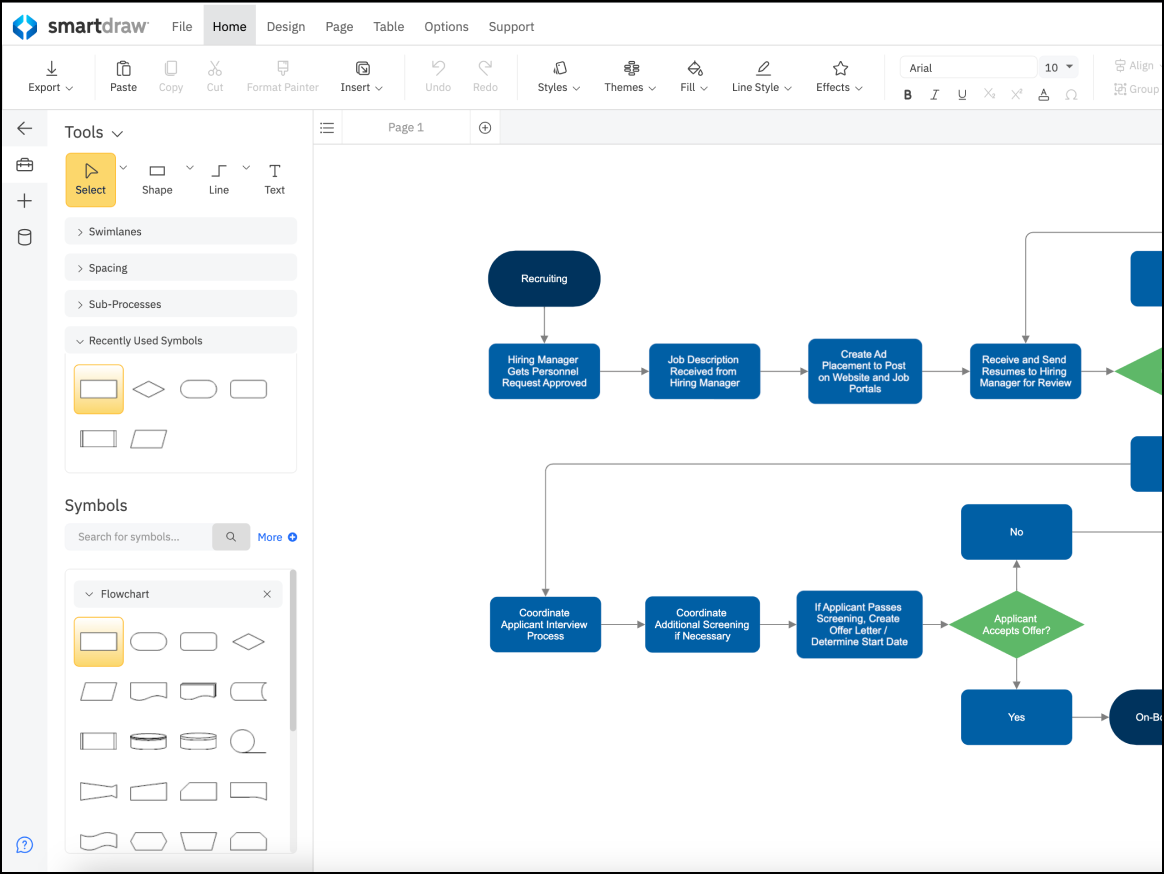This screenshot has width=1164, height=874.
Task: Open Line Style pen icon
Action: pos(762,68)
